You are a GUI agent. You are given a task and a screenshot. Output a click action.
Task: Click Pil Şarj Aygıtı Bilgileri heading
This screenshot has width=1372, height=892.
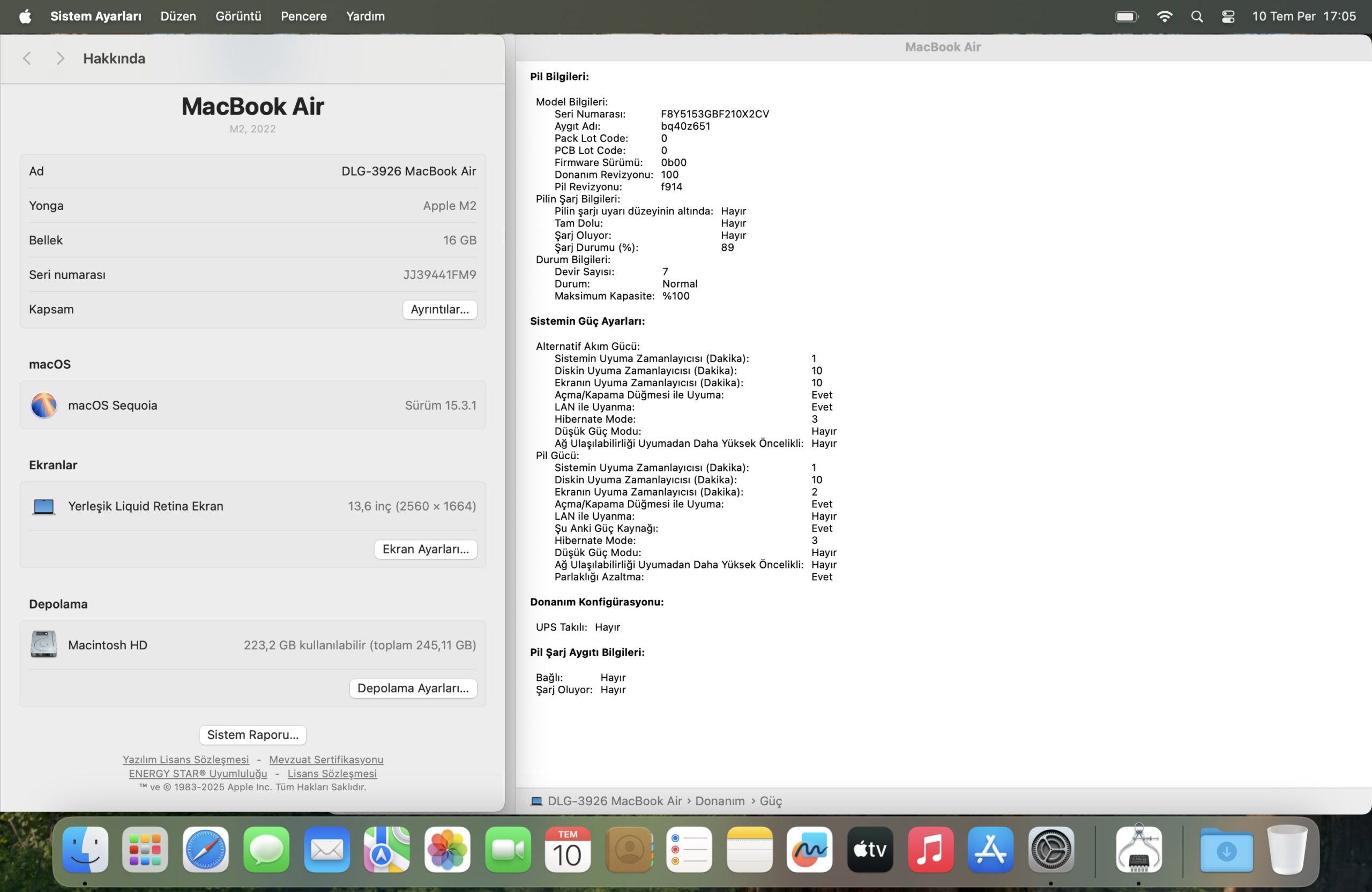(x=587, y=653)
